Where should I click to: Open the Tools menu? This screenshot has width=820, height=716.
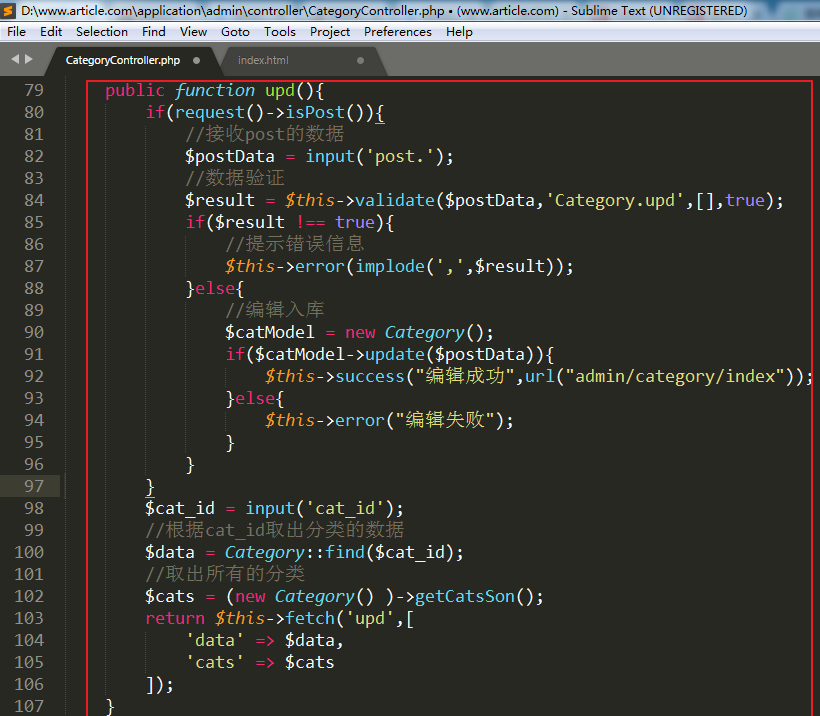point(280,32)
